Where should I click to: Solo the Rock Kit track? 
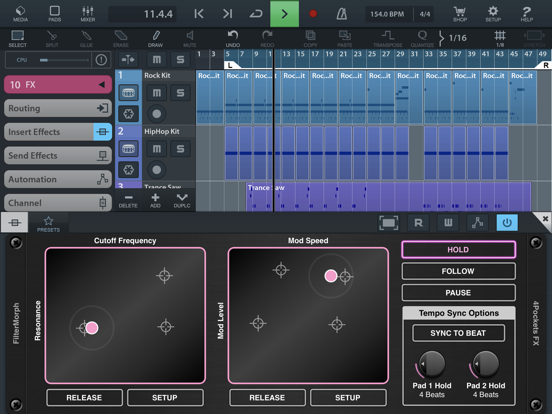tap(180, 93)
